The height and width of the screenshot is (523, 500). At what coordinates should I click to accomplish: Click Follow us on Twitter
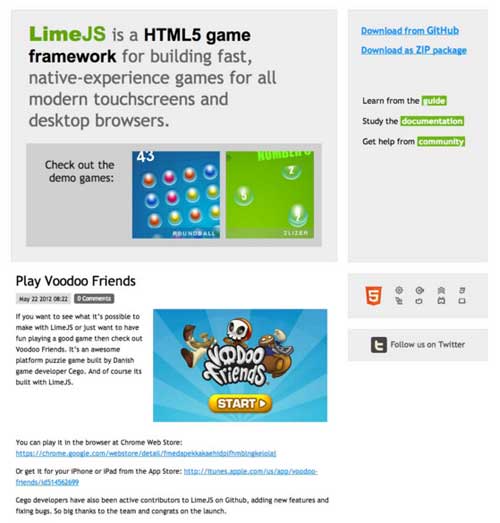428,345
